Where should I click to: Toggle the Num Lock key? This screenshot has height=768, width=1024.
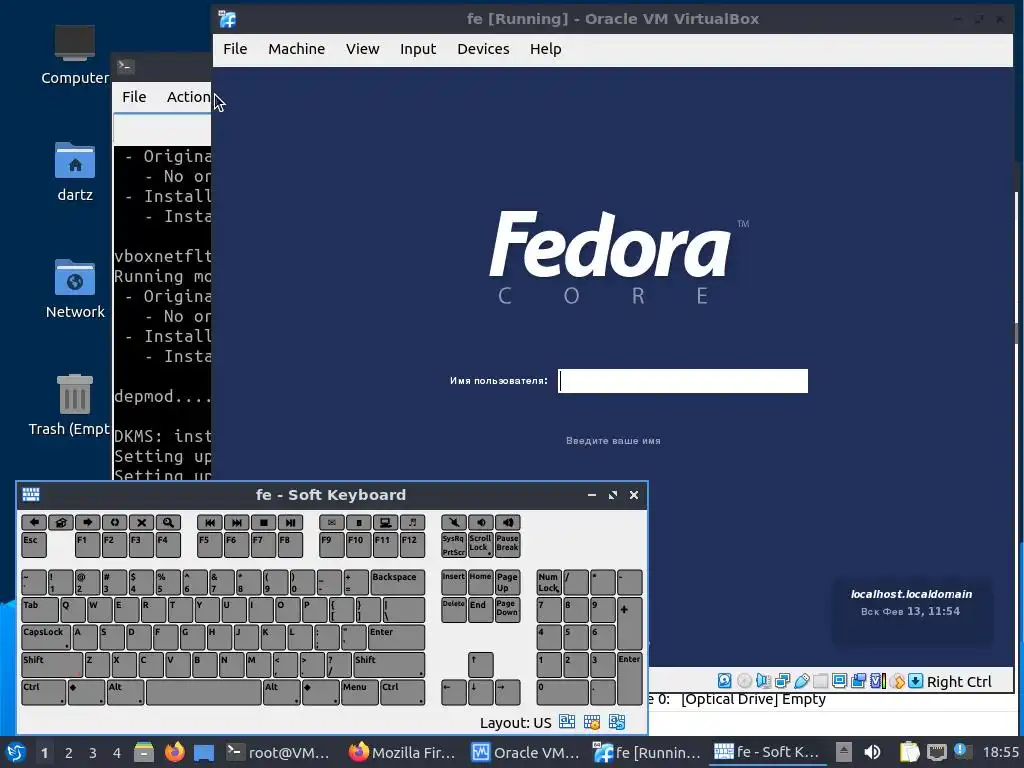(549, 582)
